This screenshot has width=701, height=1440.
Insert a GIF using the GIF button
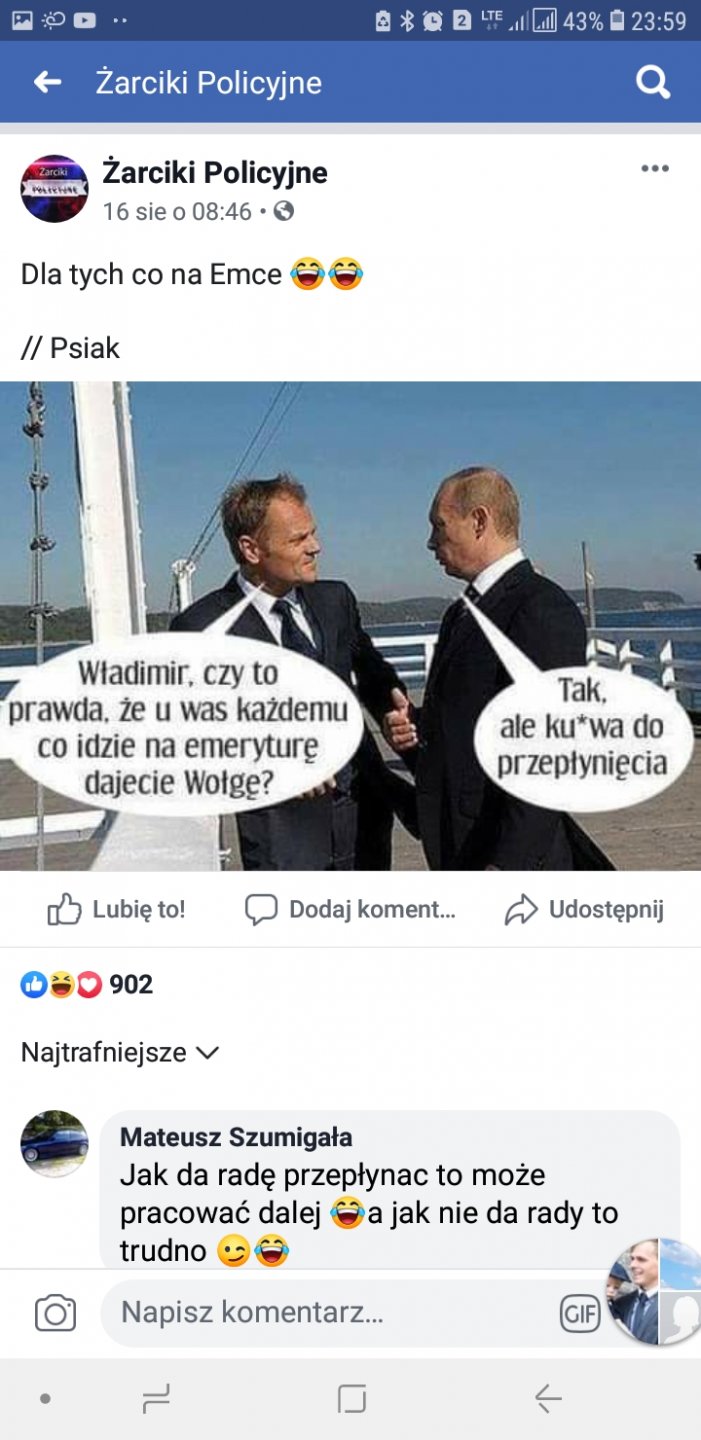(x=580, y=1313)
